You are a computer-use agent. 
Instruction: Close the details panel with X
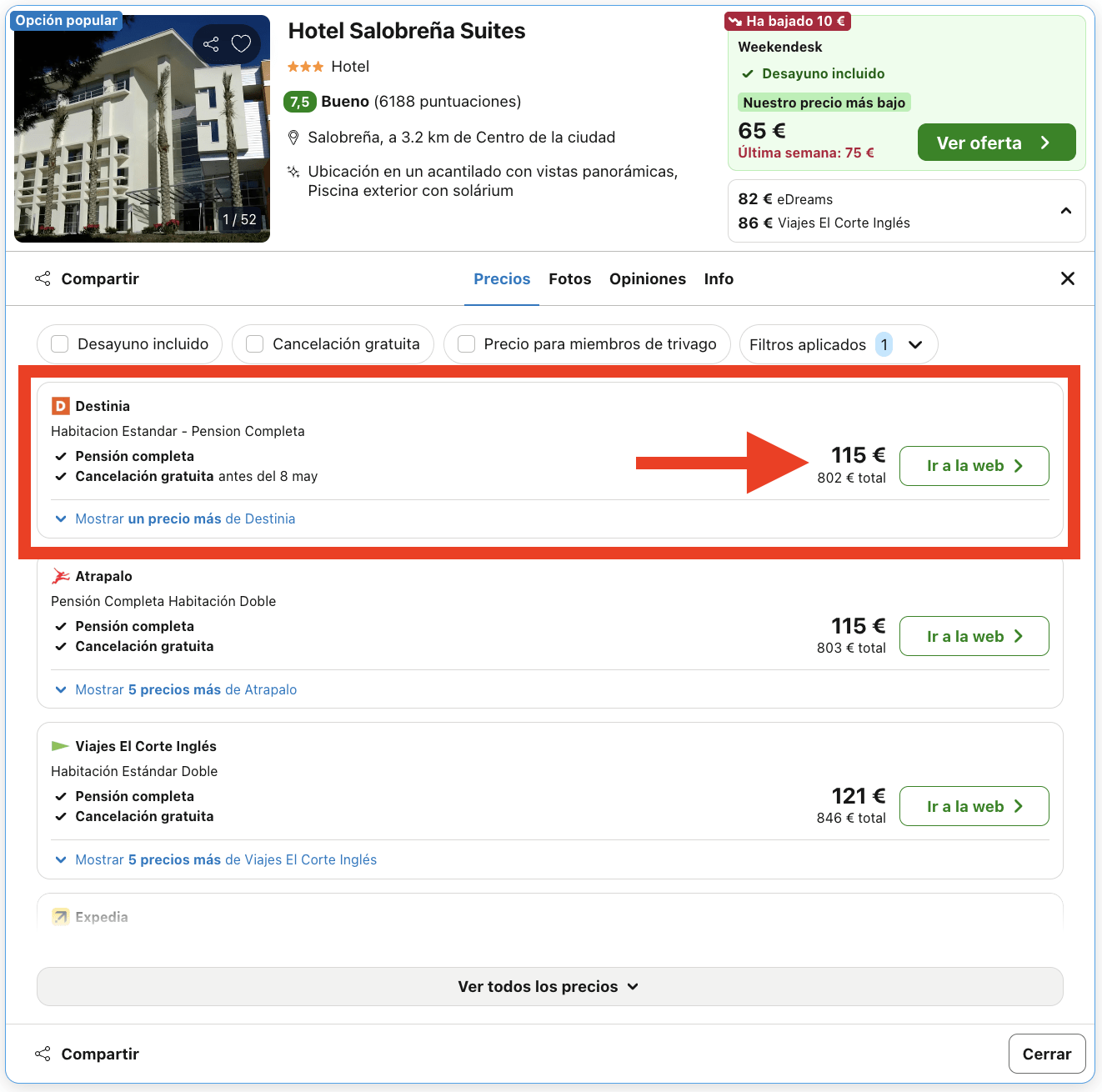pyautogui.click(x=1067, y=278)
